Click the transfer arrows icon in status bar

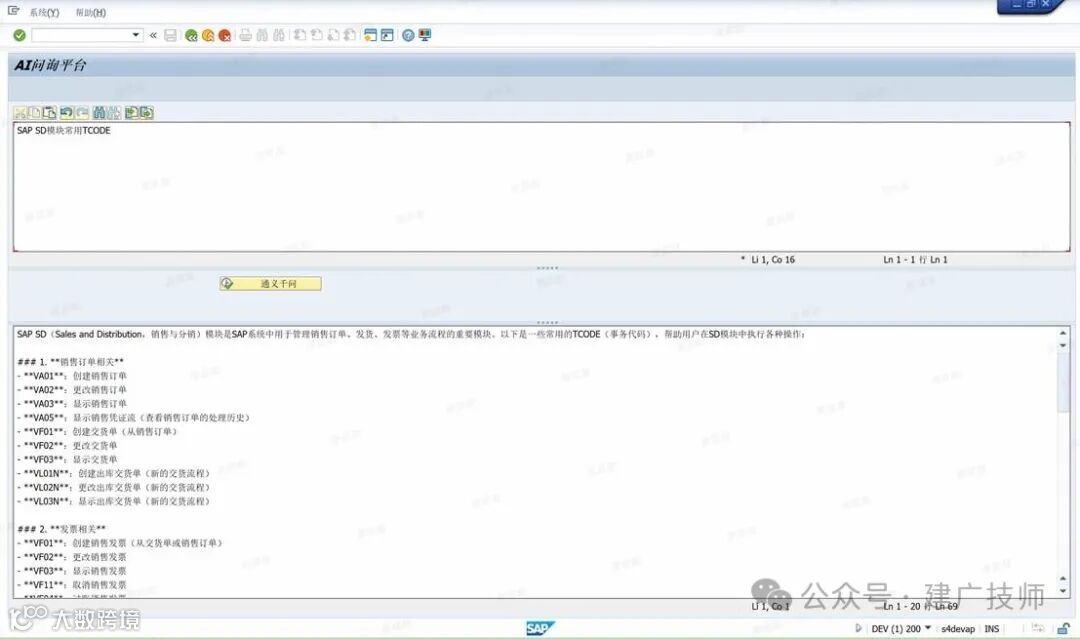pyautogui.click(x=1038, y=629)
